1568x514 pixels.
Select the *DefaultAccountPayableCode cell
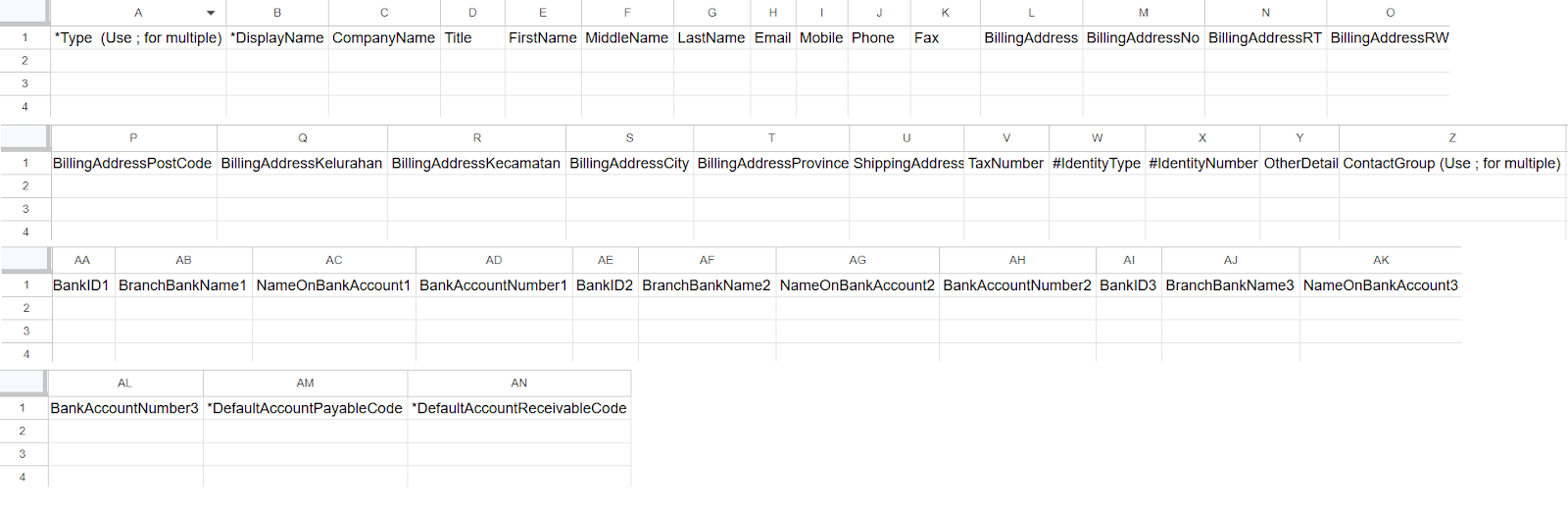pyautogui.click(x=305, y=408)
